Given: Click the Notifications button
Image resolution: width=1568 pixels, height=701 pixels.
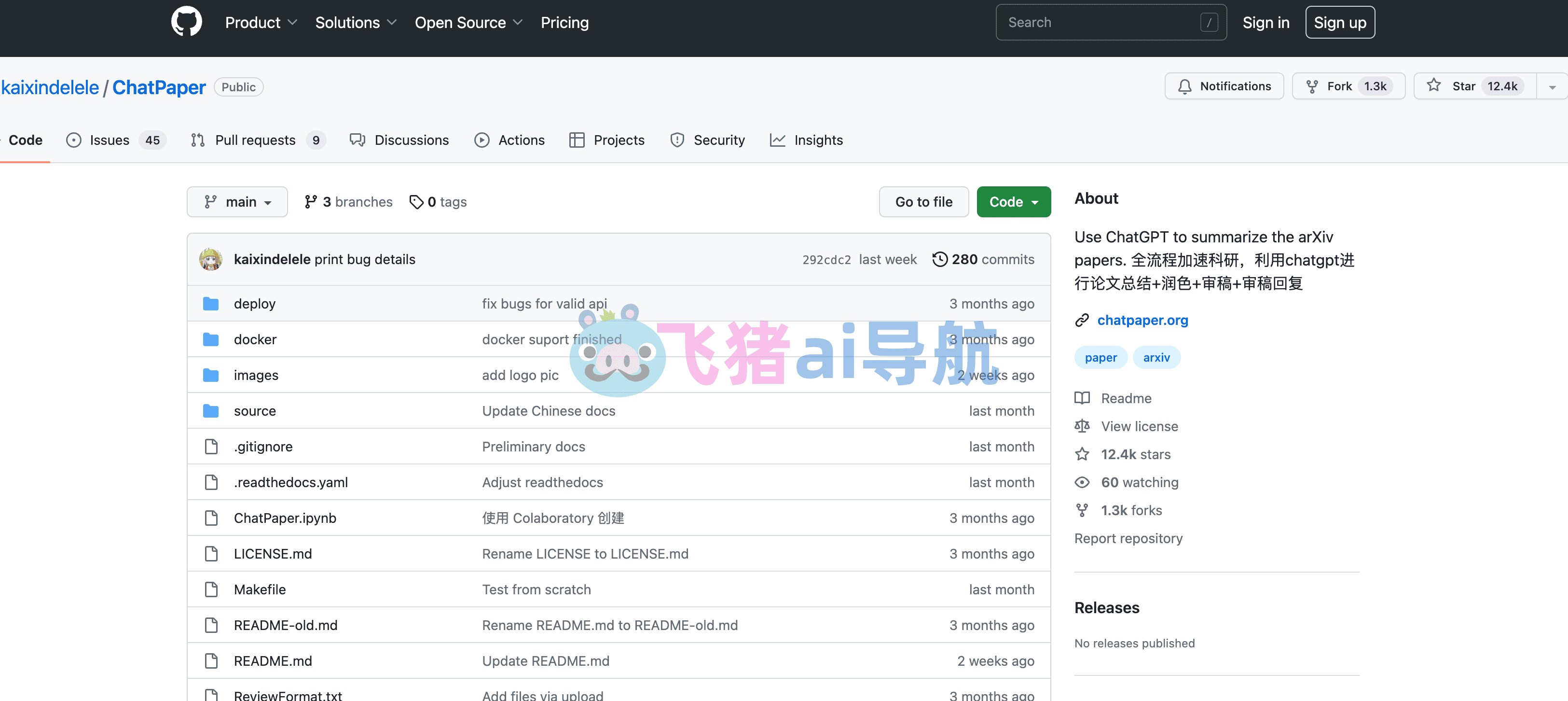Looking at the screenshot, I should [1224, 86].
